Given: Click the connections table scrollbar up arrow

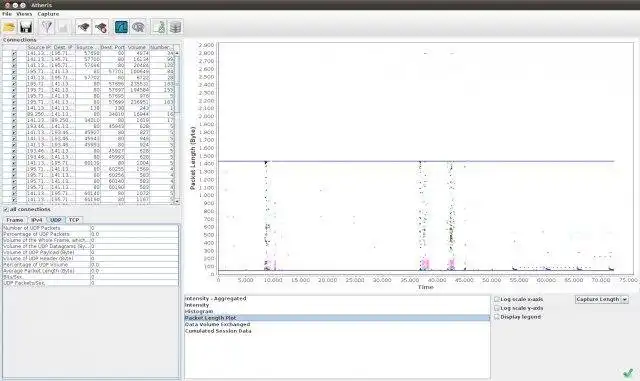Looking at the screenshot, I should tap(177, 53).
